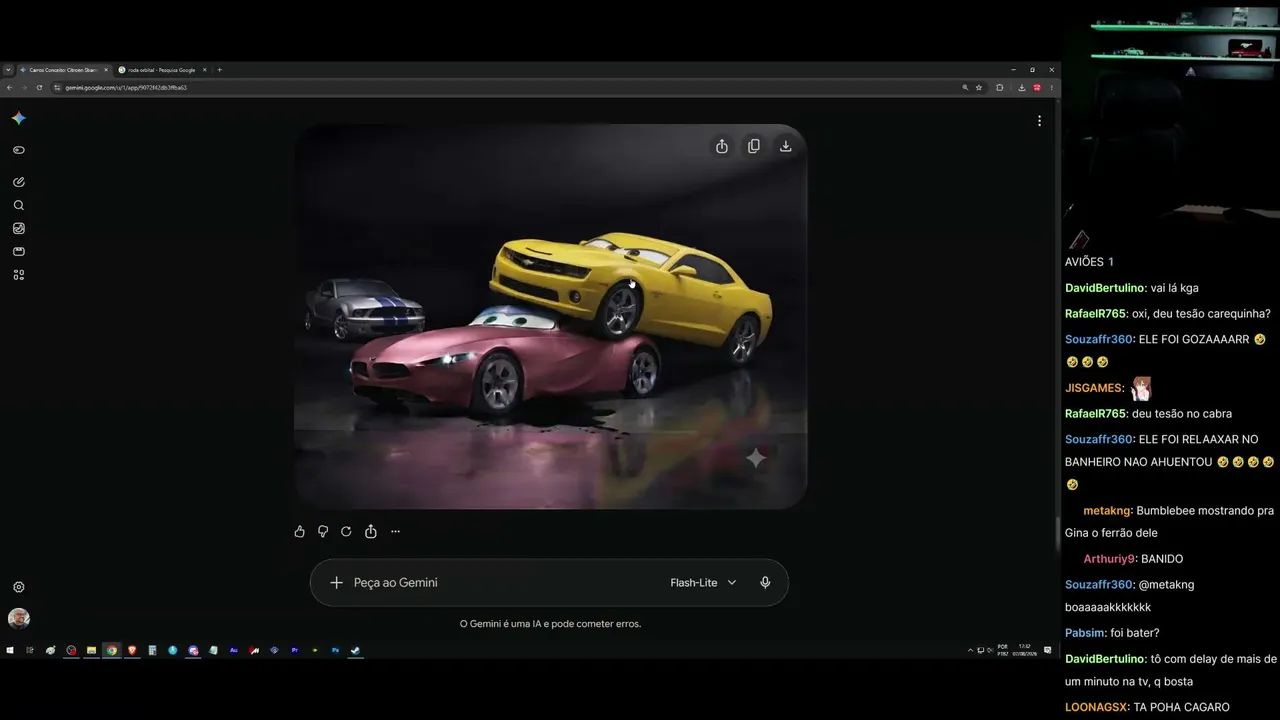
Task: Click the 'O Gemini é uma IA' disclaimer
Action: [x=550, y=623]
